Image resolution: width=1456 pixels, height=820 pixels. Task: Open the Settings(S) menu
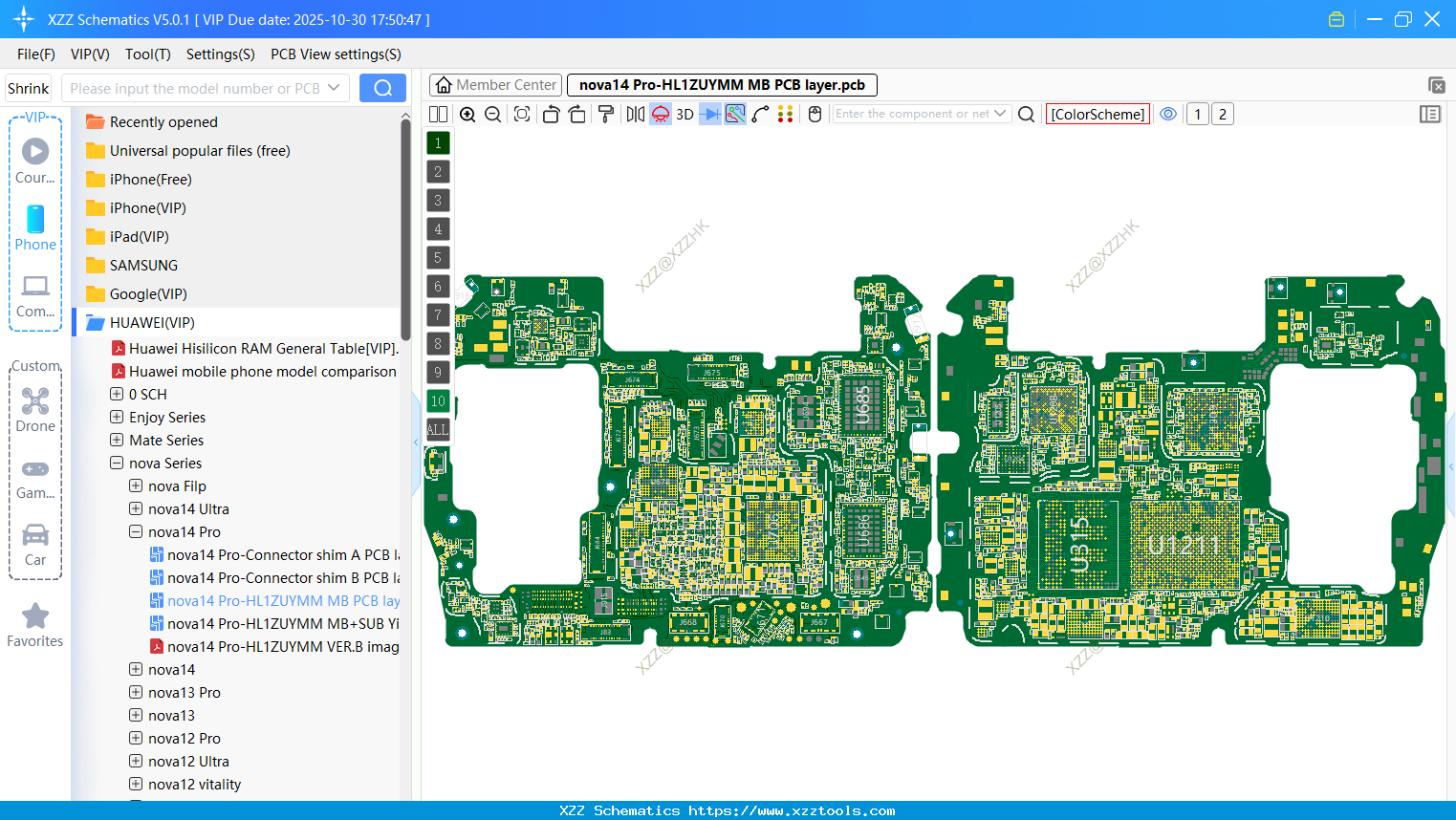(x=221, y=54)
